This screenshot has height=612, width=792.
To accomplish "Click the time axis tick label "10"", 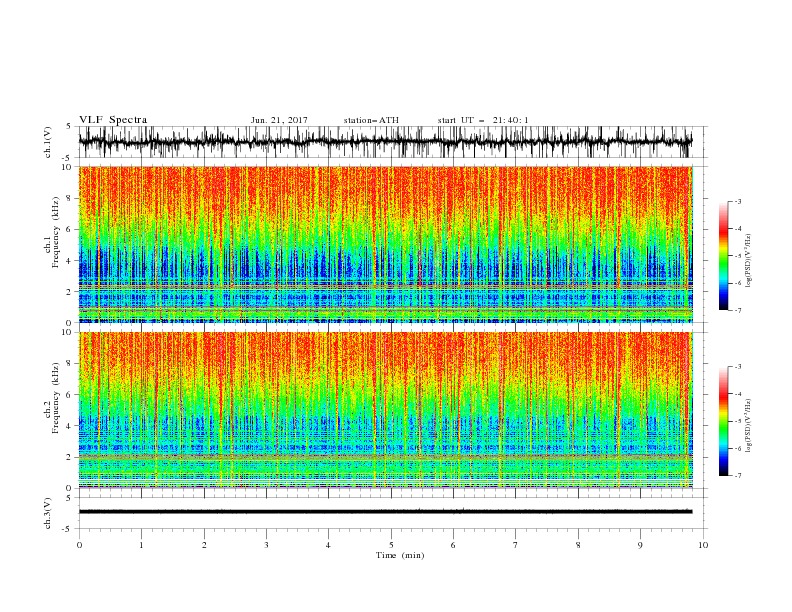I will click(x=703, y=545).
